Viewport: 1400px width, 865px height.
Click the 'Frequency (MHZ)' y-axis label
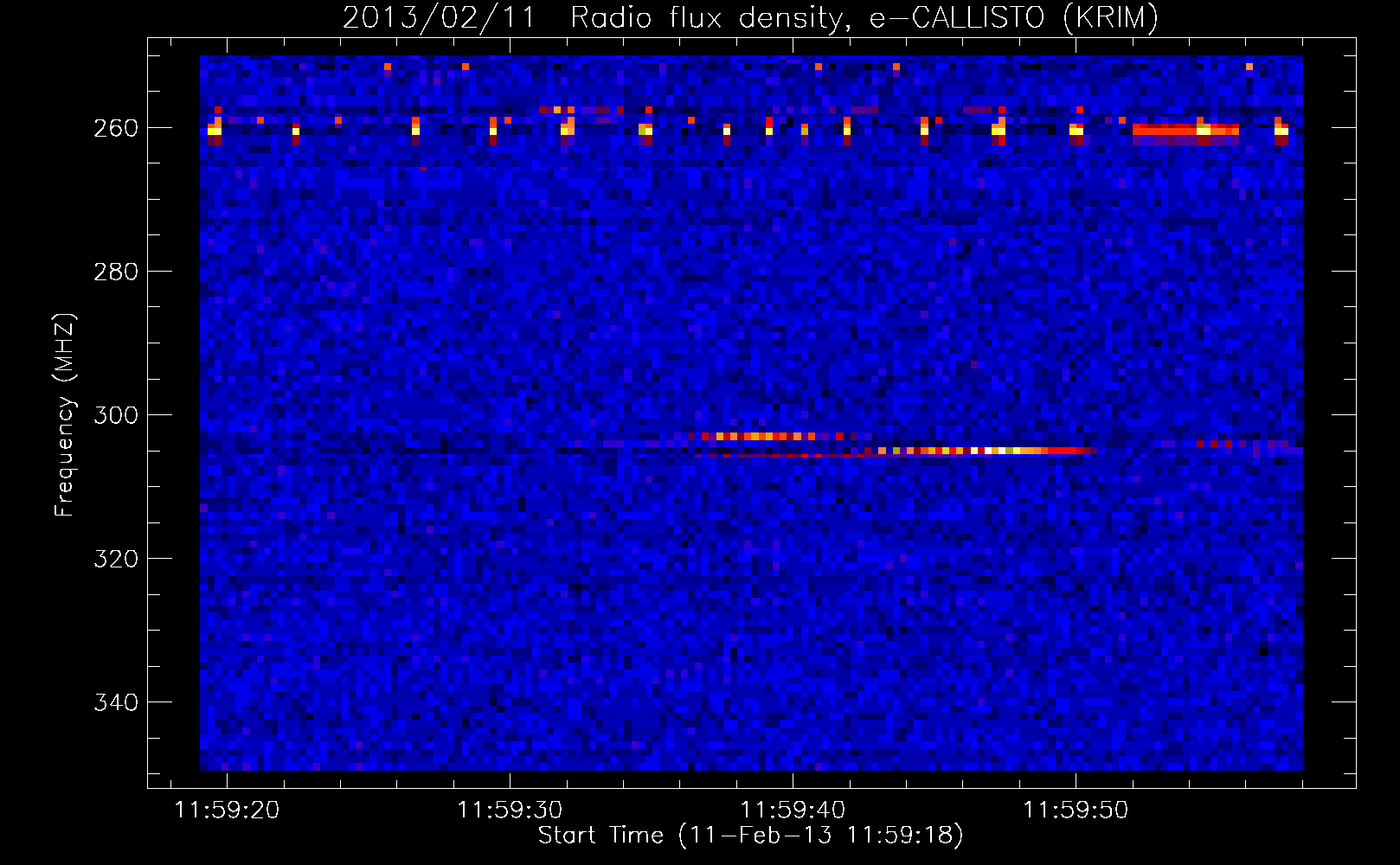click(x=65, y=415)
